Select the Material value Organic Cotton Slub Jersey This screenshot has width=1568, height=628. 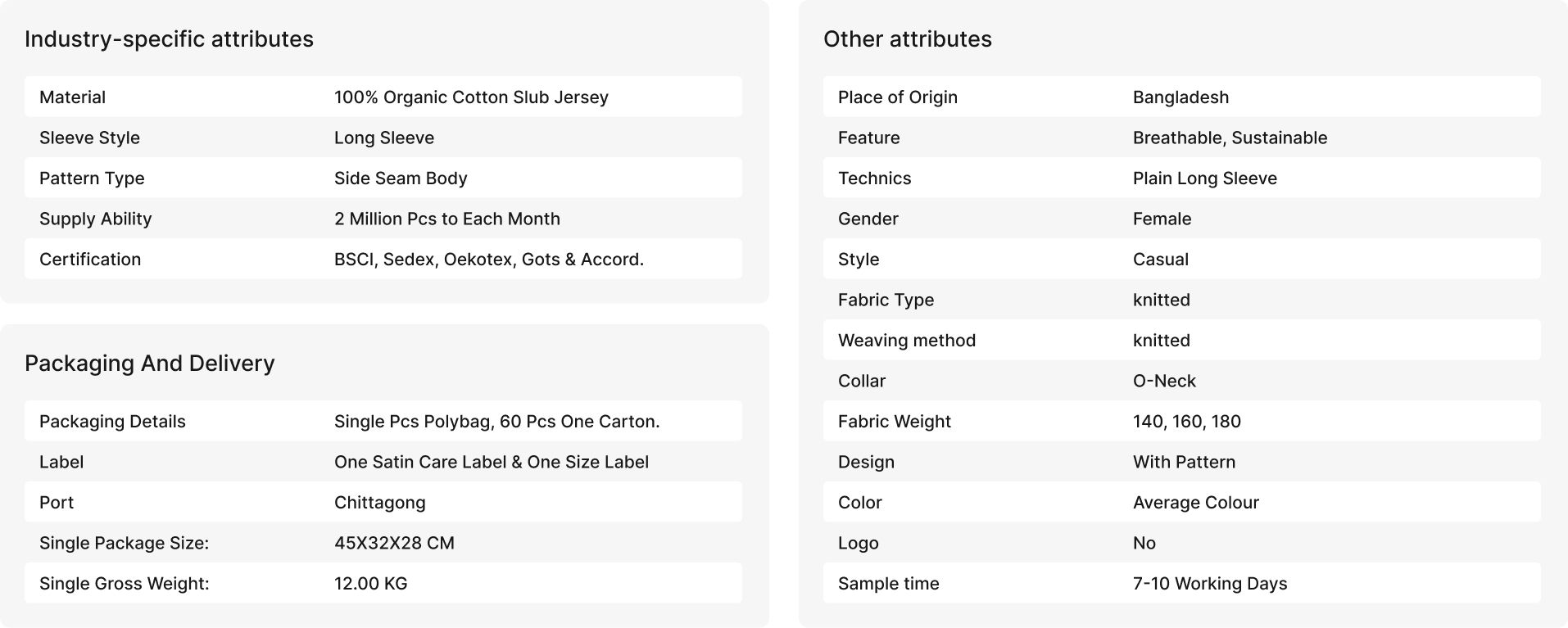(471, 97)
